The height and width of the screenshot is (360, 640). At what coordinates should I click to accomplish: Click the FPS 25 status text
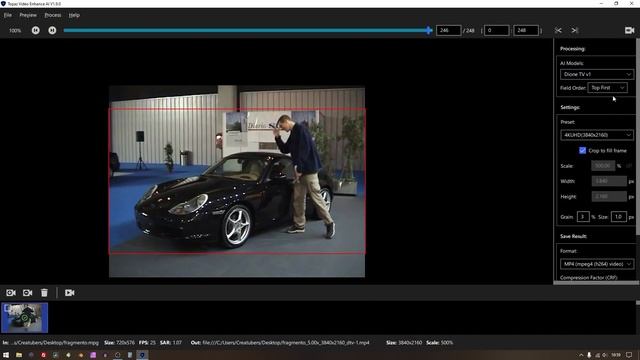[147, 342]
